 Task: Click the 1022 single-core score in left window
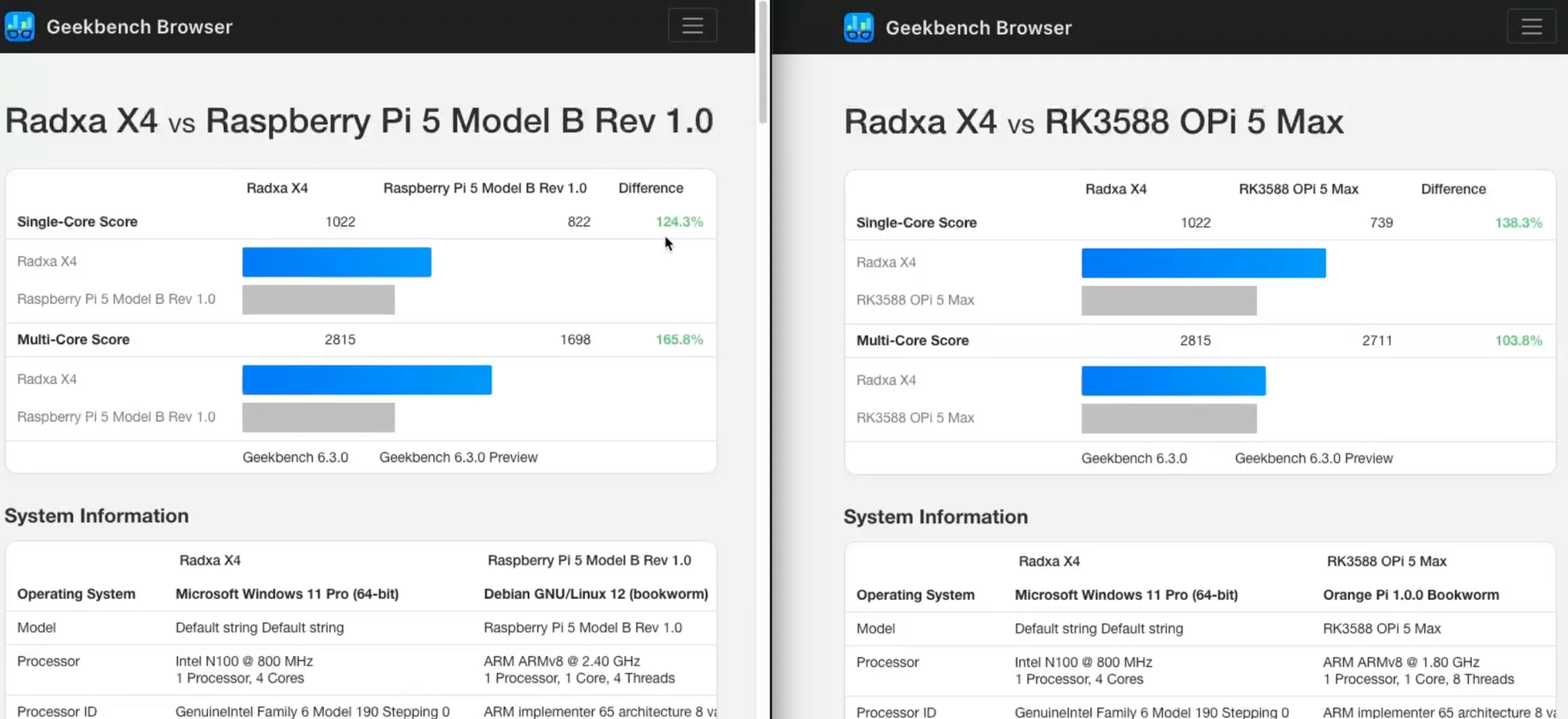340,222
